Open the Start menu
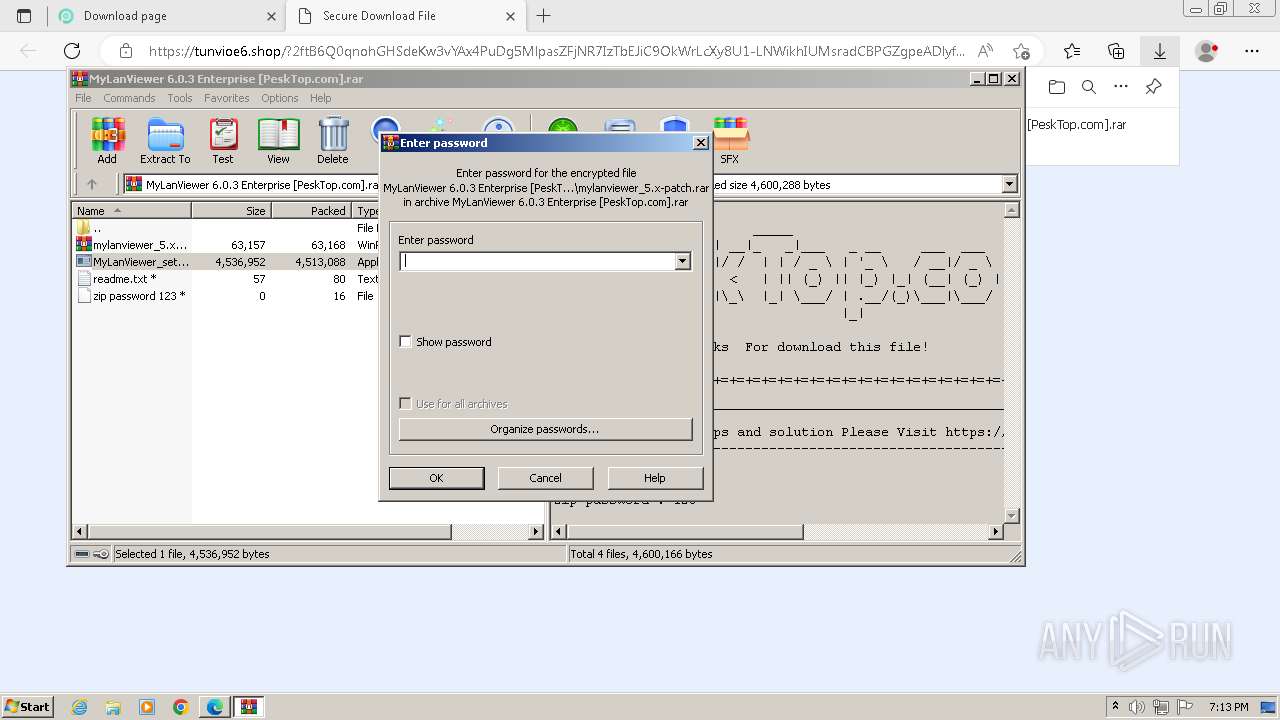 click(x=27, y=707)
